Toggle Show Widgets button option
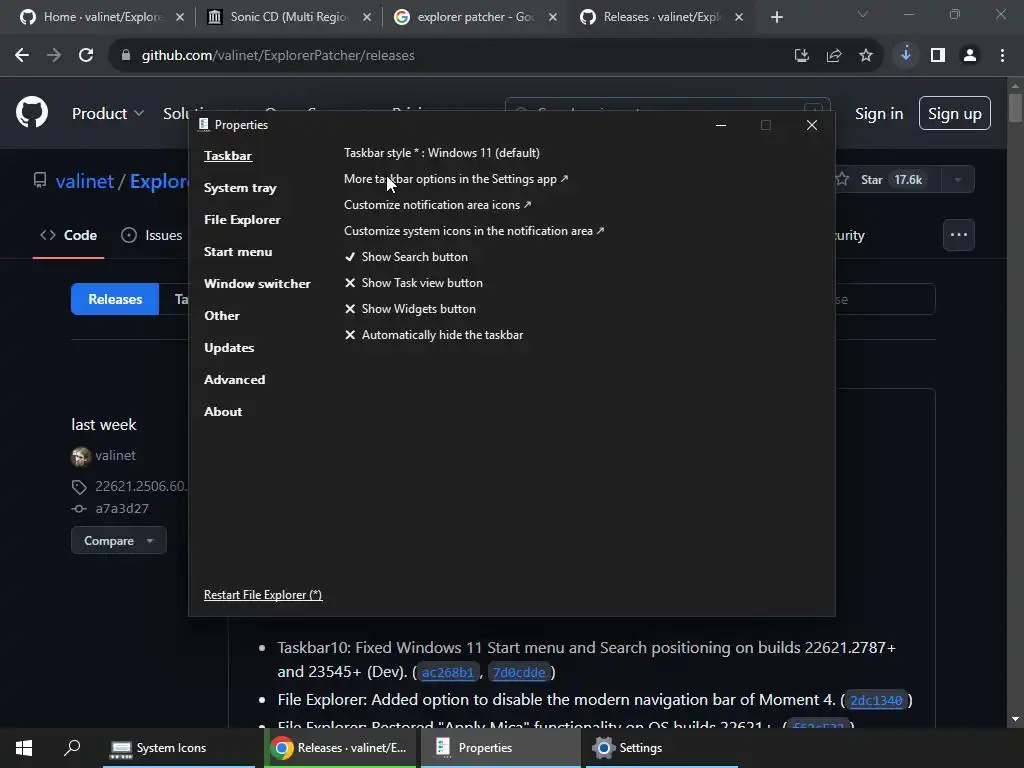1024x768 pixels. (x=410, y=309)
